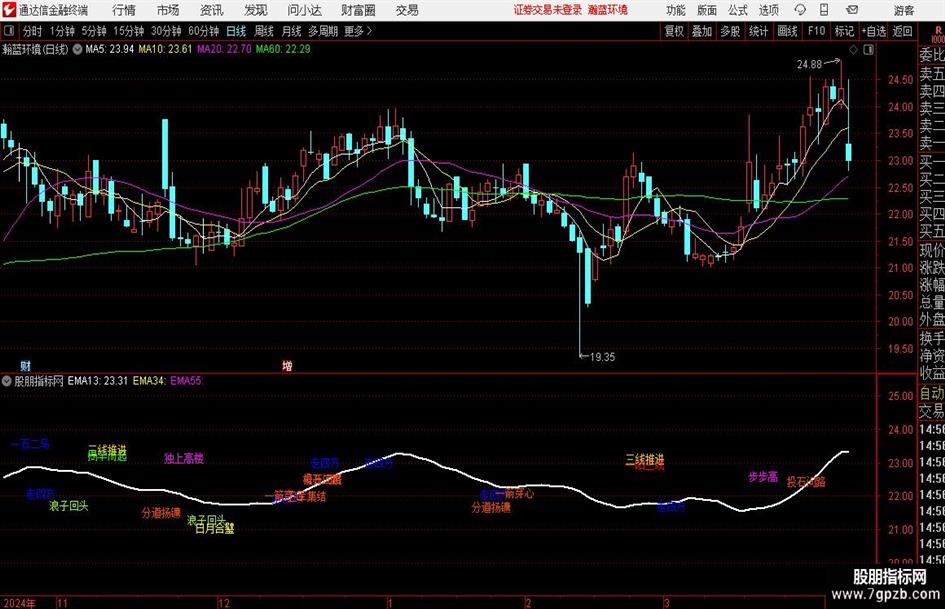Screen dimensions: 945x609
Task: Switch to the 分时 chart tab
Action: (33, 31)
